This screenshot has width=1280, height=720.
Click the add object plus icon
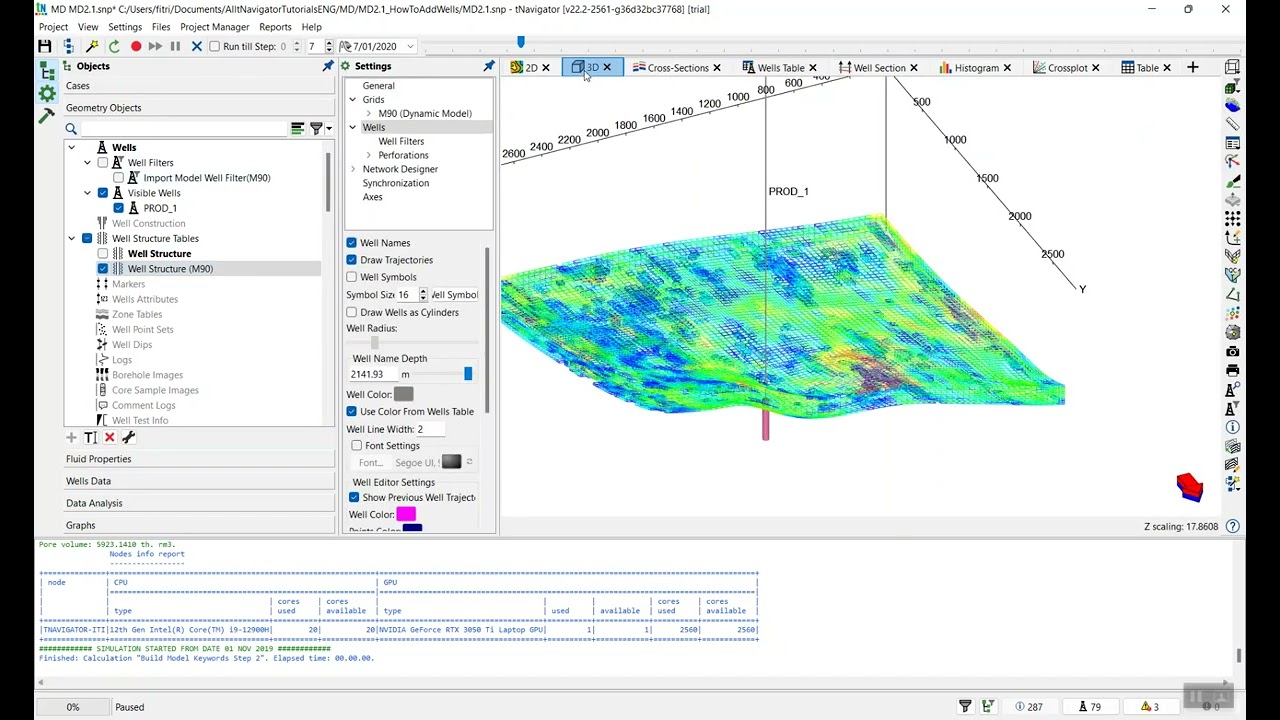(71, 437)
